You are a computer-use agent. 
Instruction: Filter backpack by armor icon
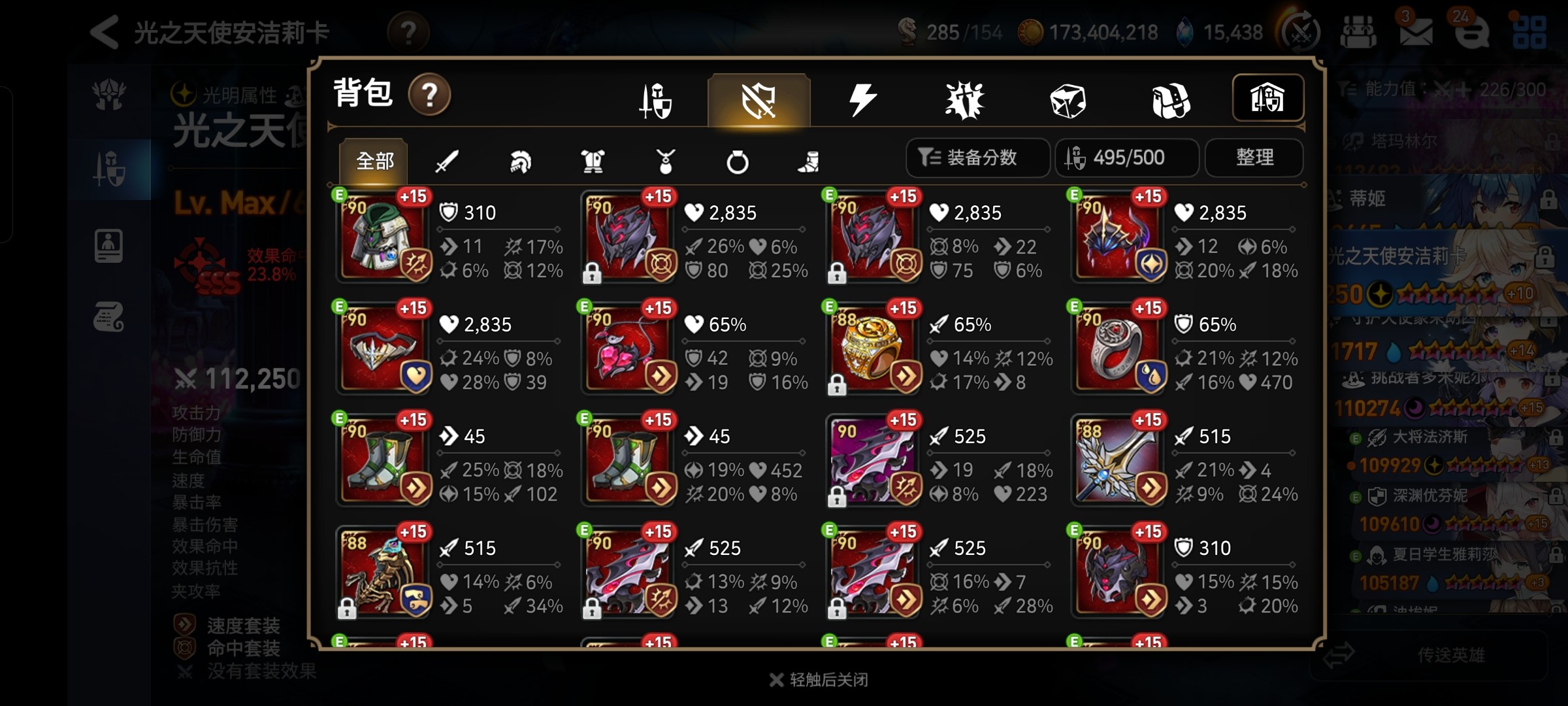[593, 161]
